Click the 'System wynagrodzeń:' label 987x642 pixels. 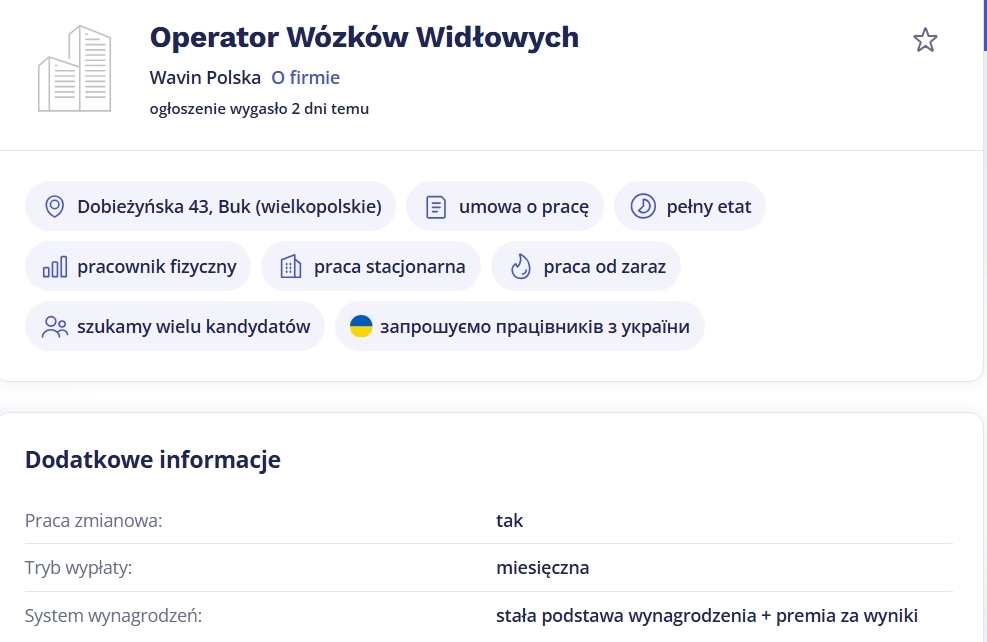pyautogui.click(x=113, y=616)
